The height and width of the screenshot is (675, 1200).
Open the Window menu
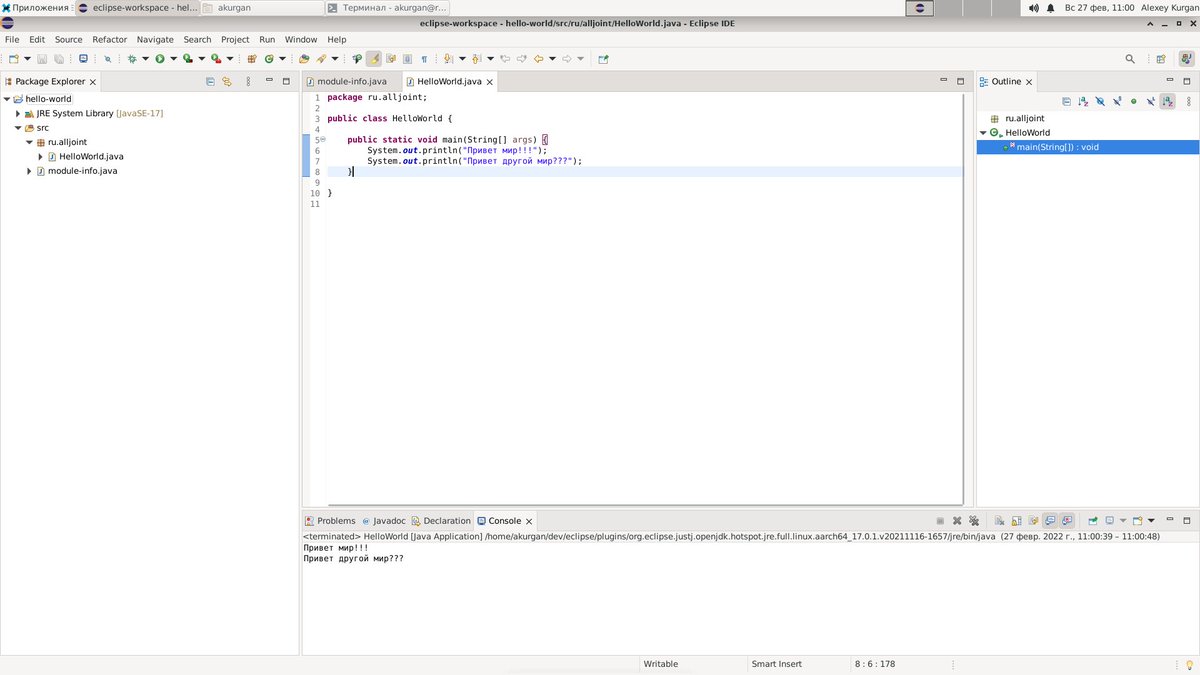[301, 39]
